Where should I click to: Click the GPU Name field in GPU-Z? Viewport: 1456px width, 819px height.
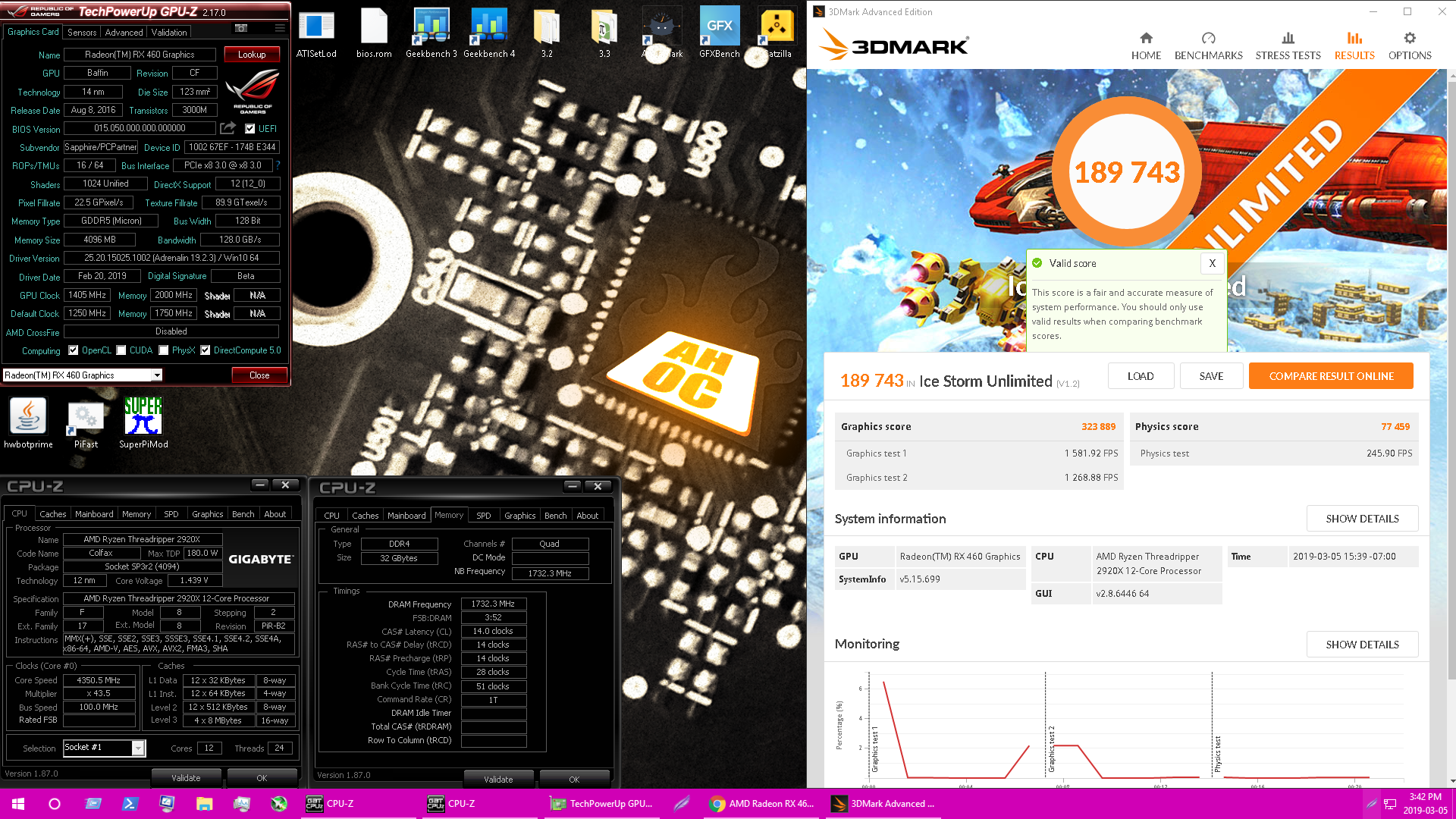click(140, 55)
